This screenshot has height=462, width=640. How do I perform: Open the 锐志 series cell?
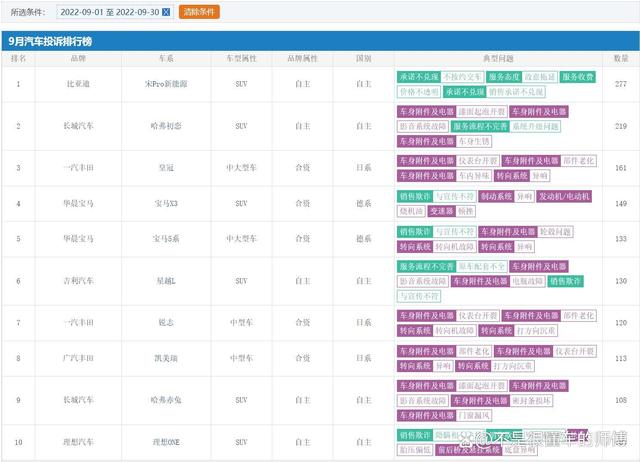tap(166, 322)
